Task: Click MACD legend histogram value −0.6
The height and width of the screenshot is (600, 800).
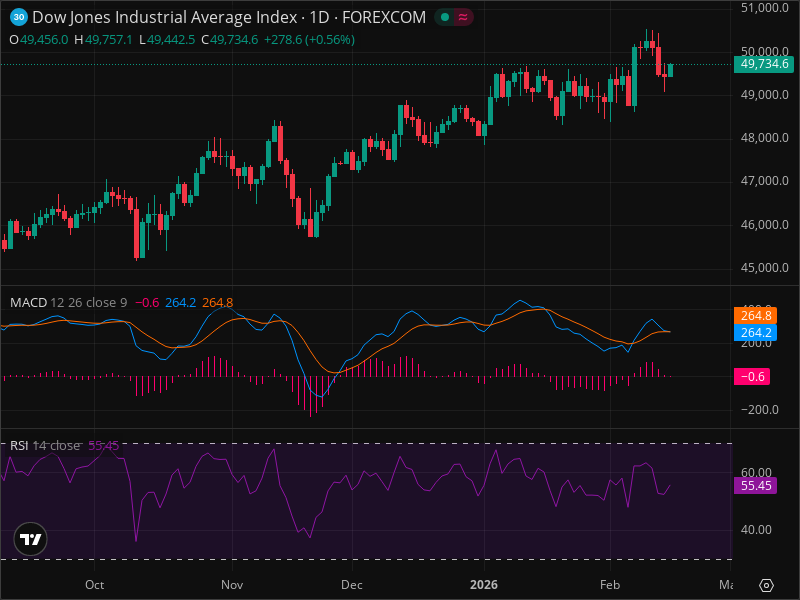Action: 147,303
